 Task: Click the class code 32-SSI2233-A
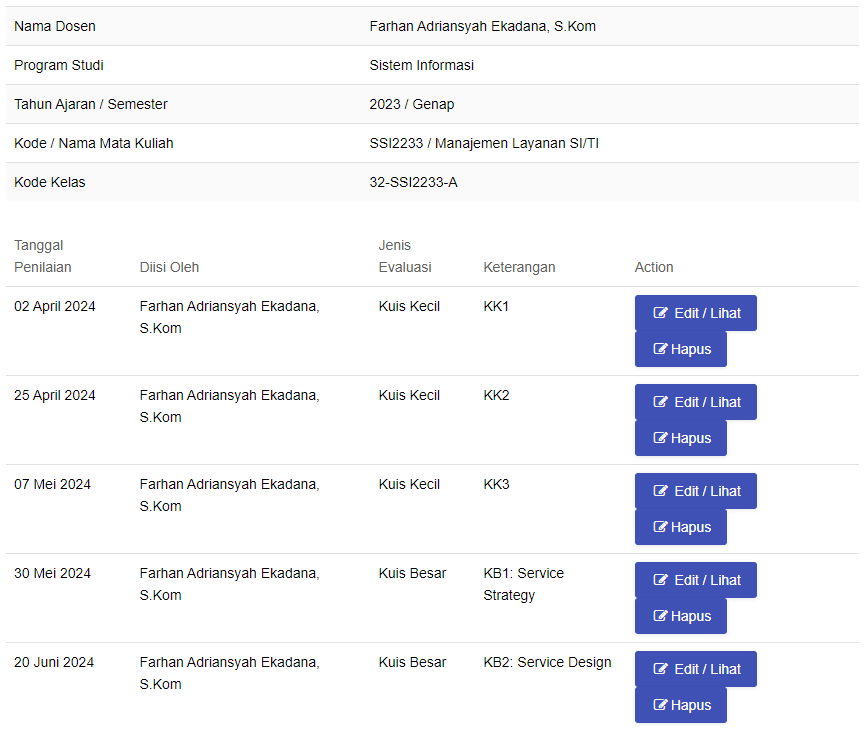coord(413,182)
